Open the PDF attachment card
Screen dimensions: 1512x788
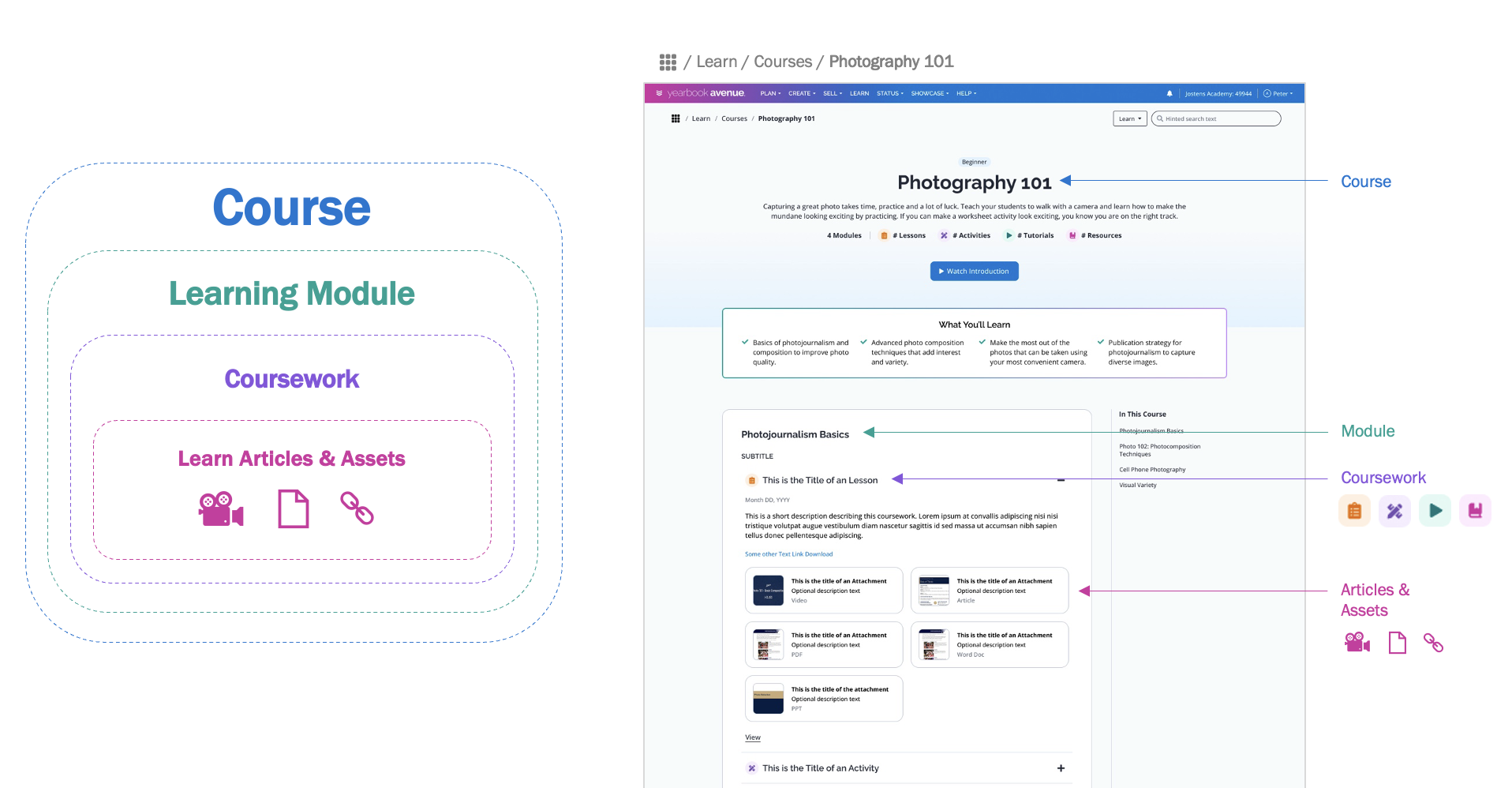coord(824,644)
